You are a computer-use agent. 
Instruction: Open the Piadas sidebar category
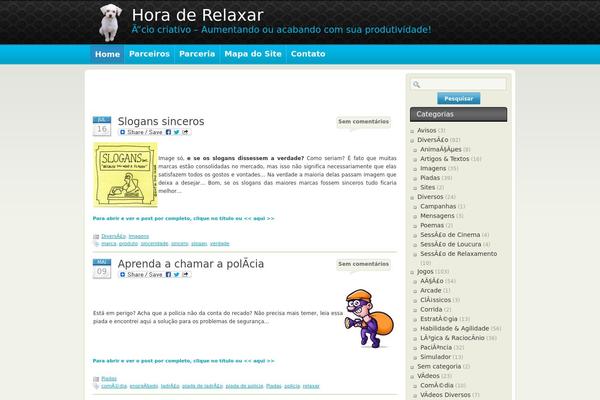[x=430, y=178]
